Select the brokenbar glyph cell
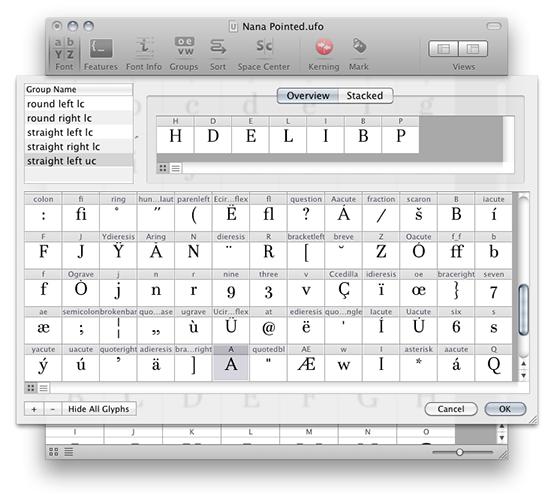This screenshot has width=557, height=499. pos(118,325)
